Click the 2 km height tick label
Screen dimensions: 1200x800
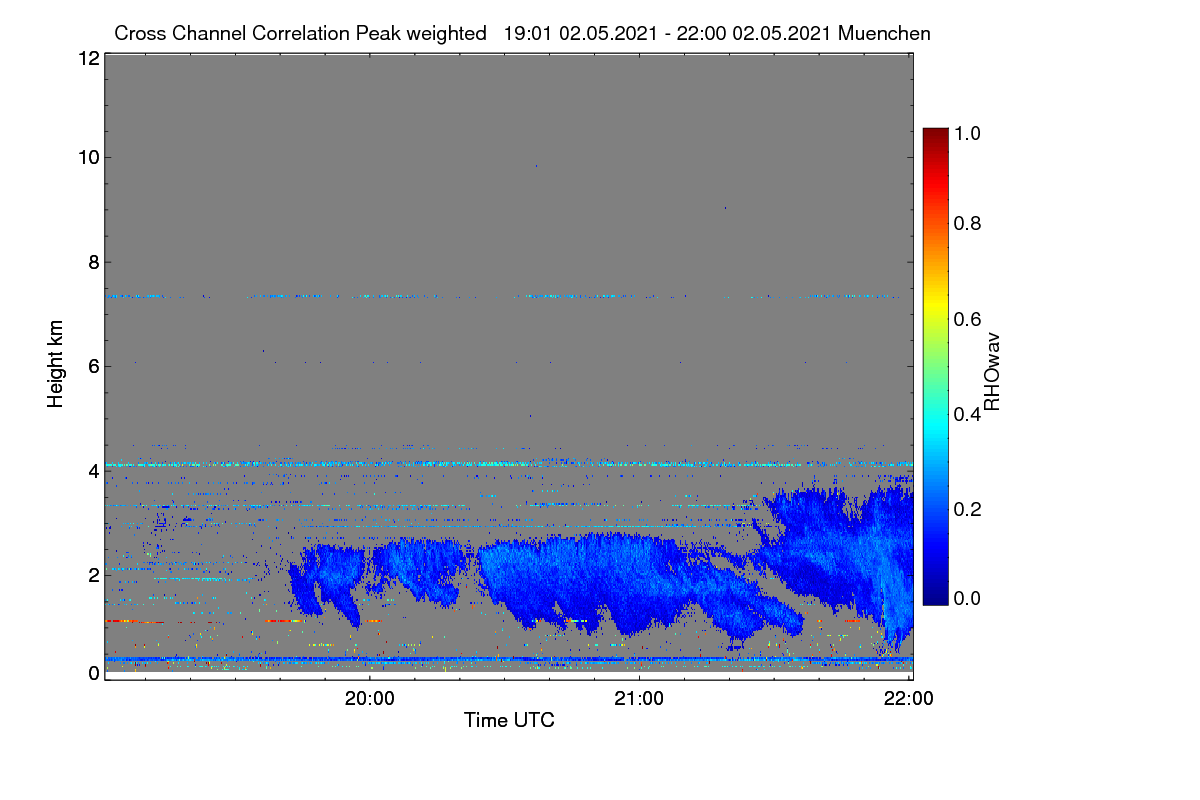tap(94, 574)
